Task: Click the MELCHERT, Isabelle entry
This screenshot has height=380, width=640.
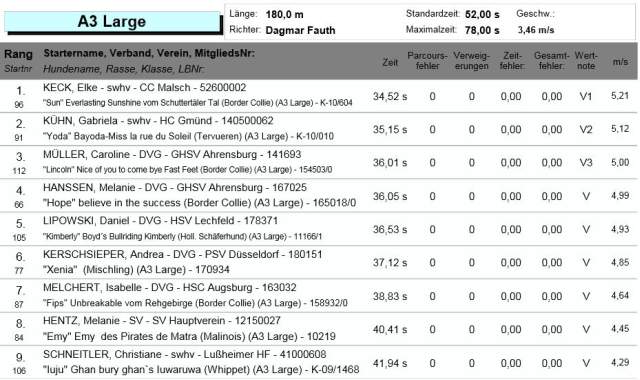Action: point(318,296)
